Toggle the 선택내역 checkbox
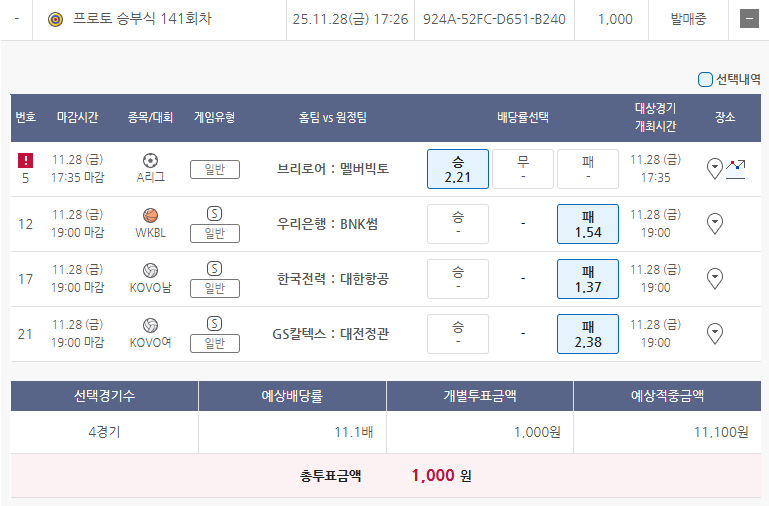Screen dimensions: 769x506 pos(706,79)
